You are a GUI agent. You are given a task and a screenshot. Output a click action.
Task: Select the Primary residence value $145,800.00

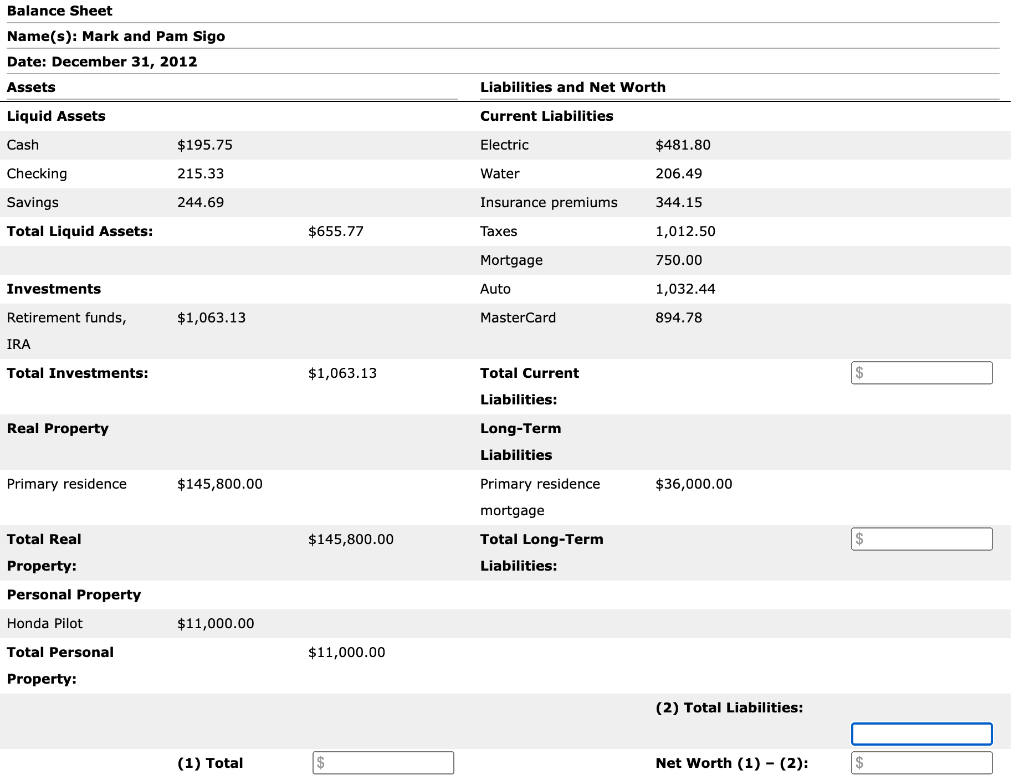click(x=221, y=483)
